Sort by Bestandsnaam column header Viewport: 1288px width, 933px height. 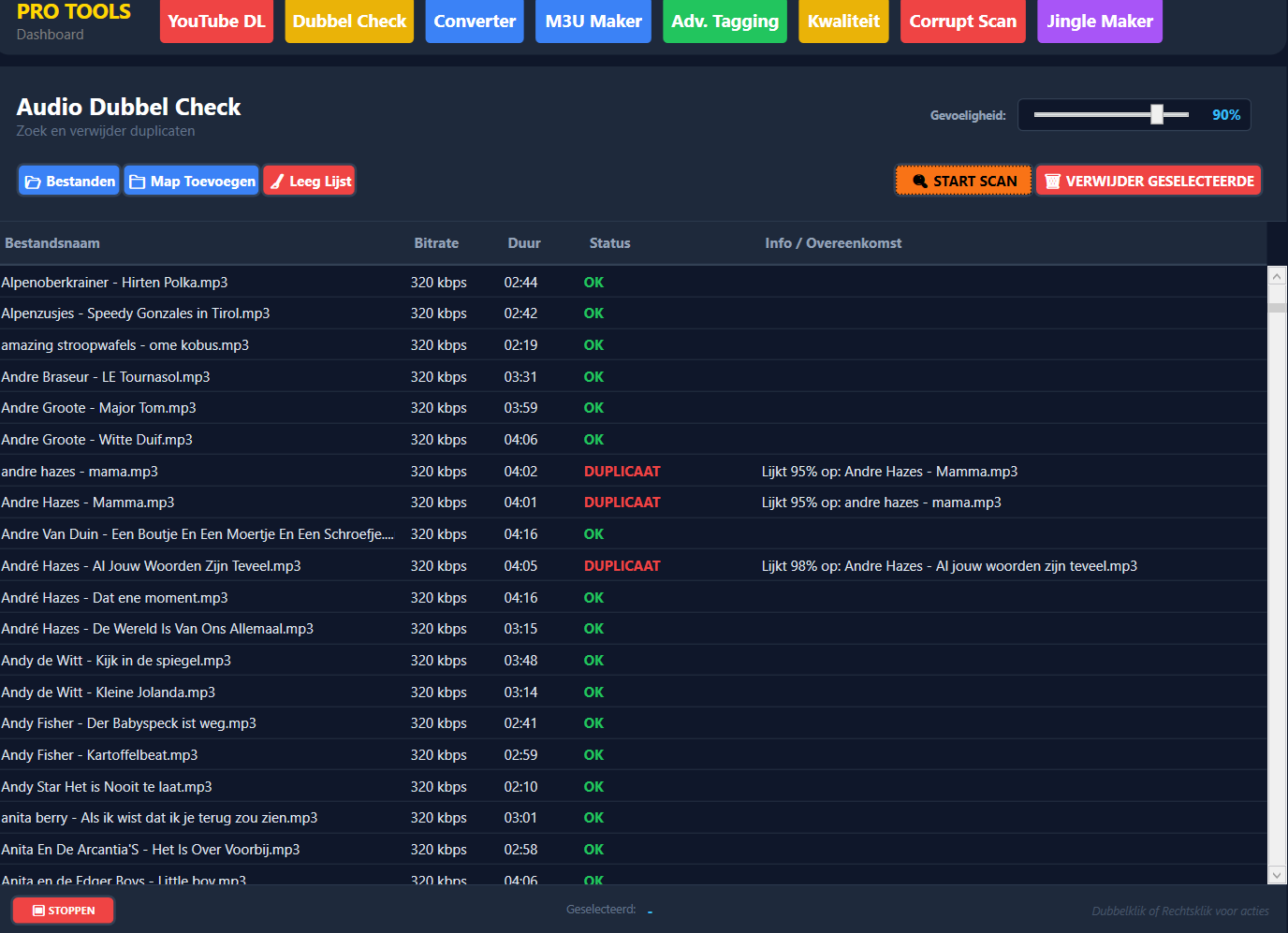click(x=52, y=243)
